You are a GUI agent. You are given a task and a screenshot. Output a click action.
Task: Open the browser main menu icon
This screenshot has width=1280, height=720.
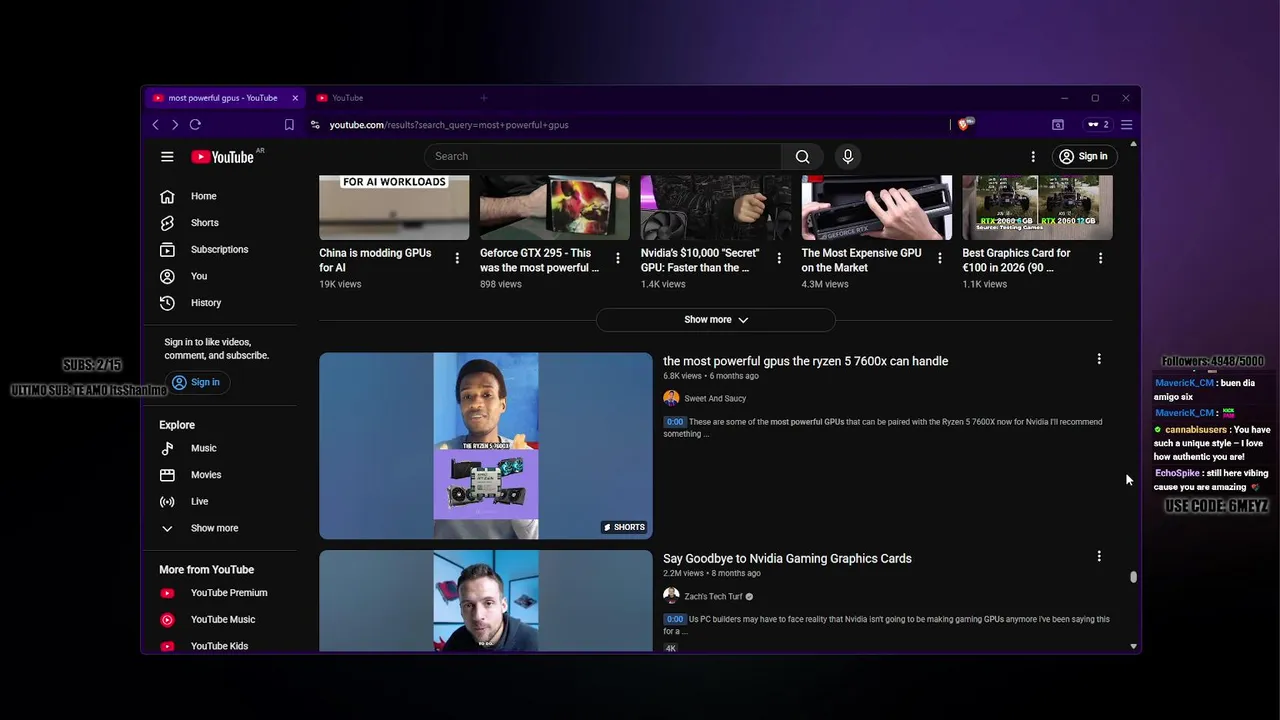pos(1126,125)
